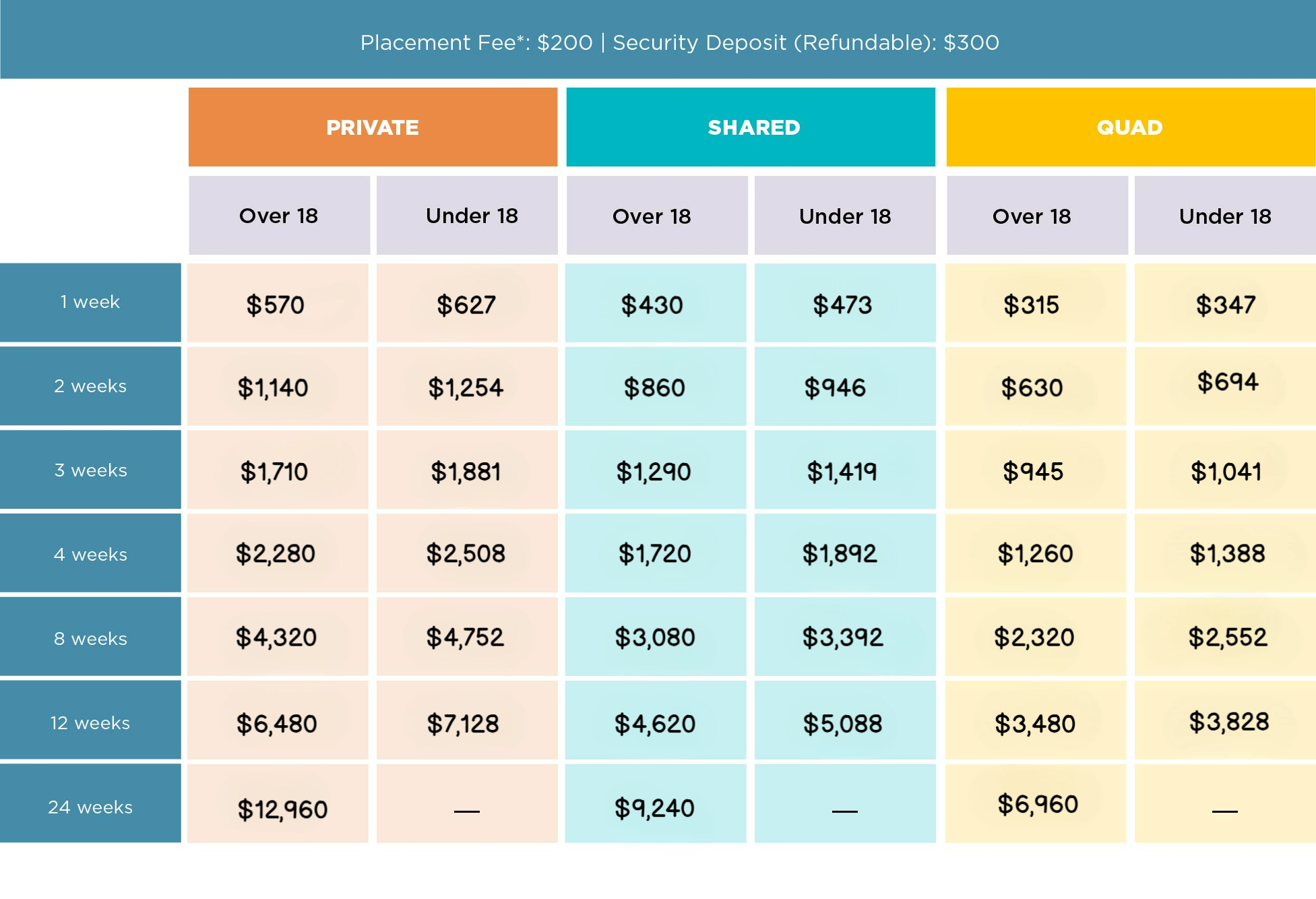Click the $347 price cell

pos(1226,305)
